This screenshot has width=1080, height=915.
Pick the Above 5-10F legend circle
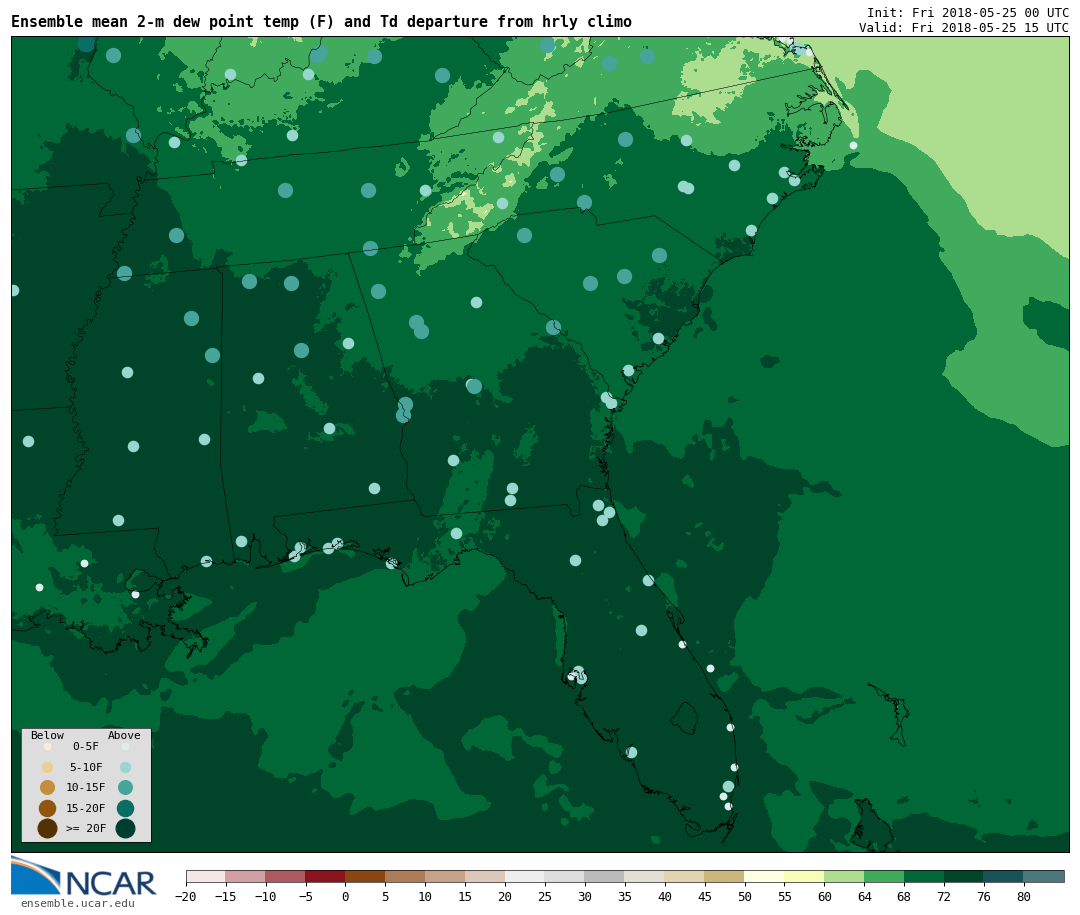pyautogui.click(x=125, y=768)
